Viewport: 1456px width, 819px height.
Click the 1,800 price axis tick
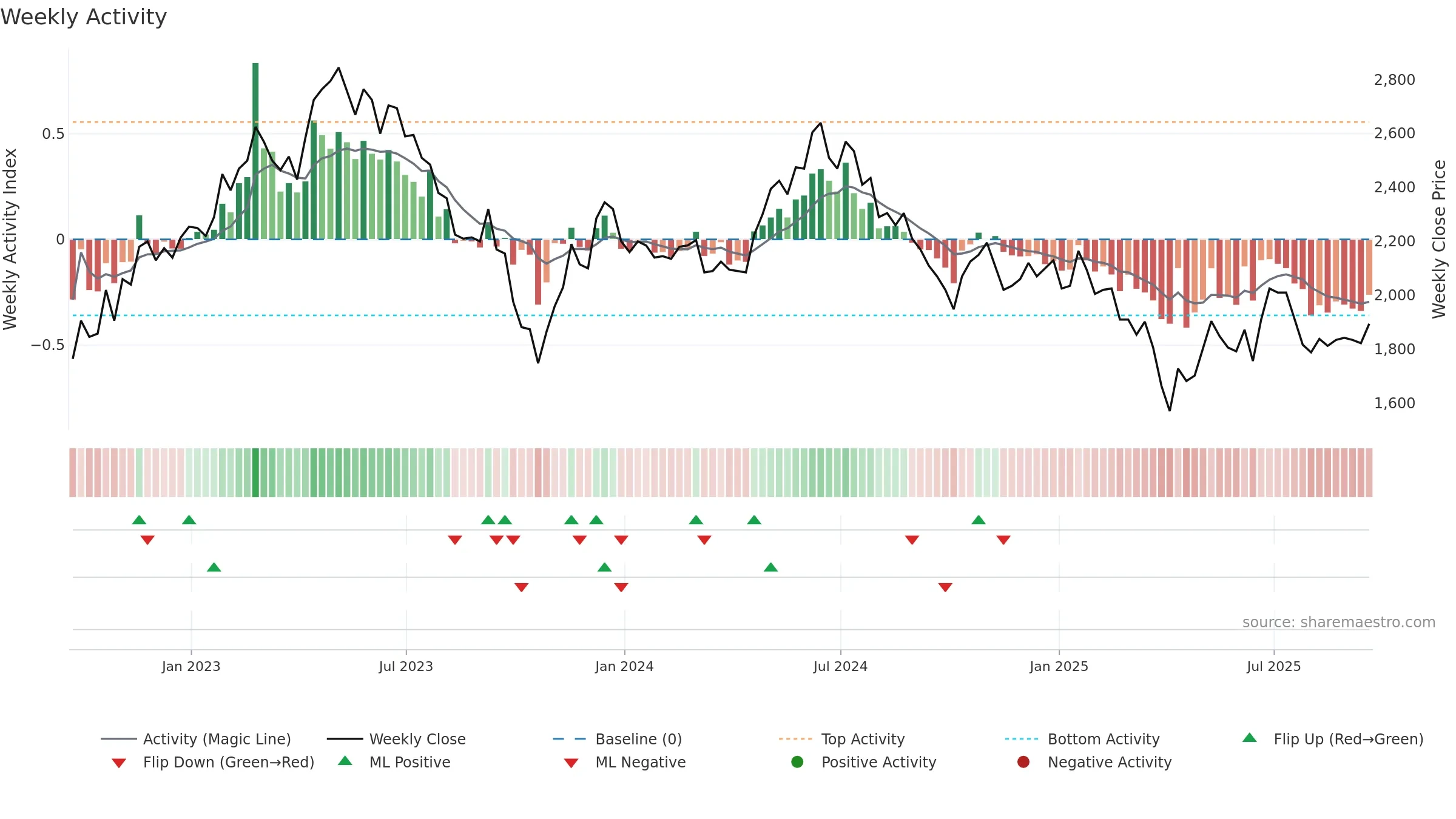1394,349
